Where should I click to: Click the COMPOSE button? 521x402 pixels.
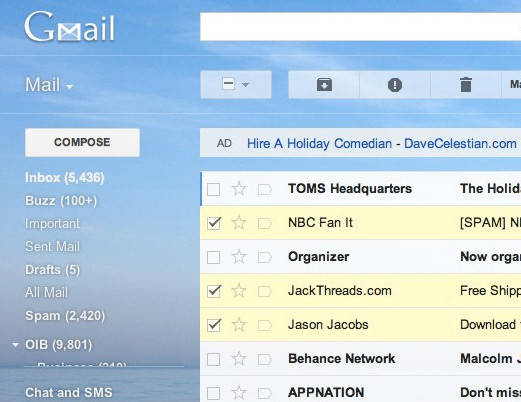(x=82, y=142)
